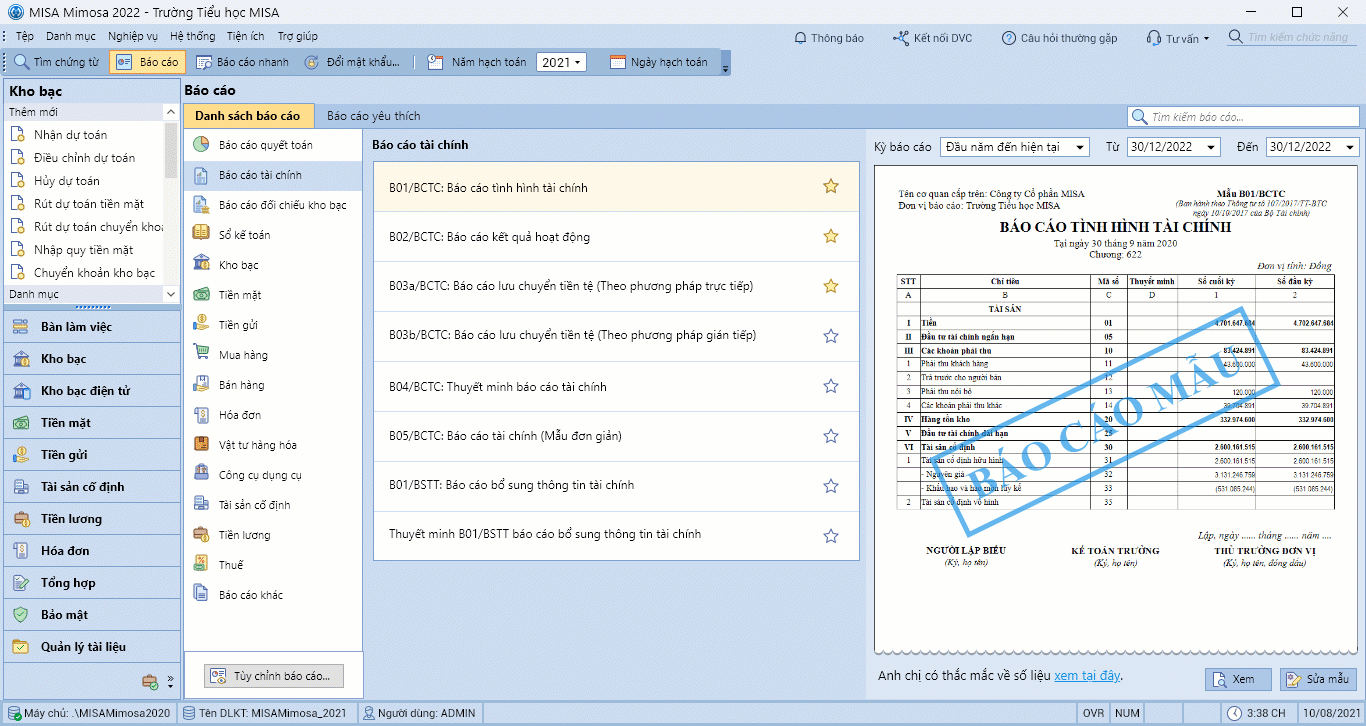Unfavorite the B01/BCTC report star
The width and height of the screenshot is (1366, 726).
[x=830, y=187]
